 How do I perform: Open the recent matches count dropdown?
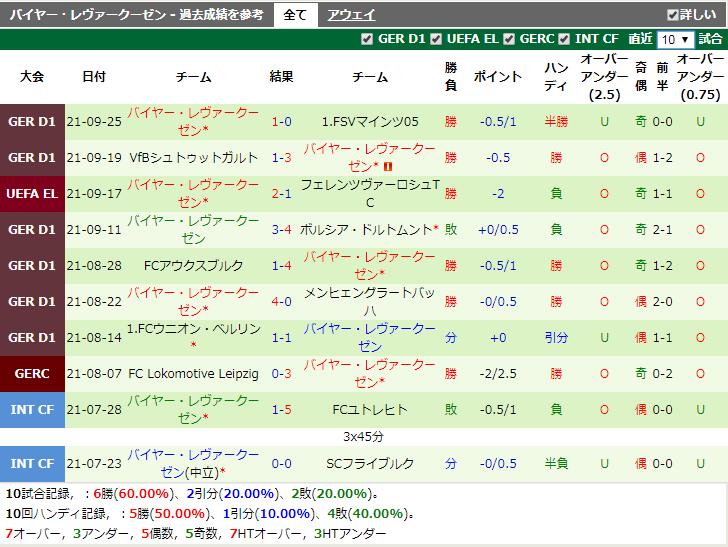(676, 39)
